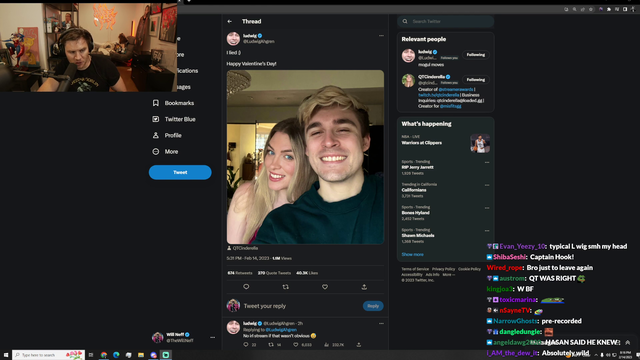The width and height of the screenshot is (640, 360).
Task: Open the Warriors at Clippers live event
Action: point(445,142)
